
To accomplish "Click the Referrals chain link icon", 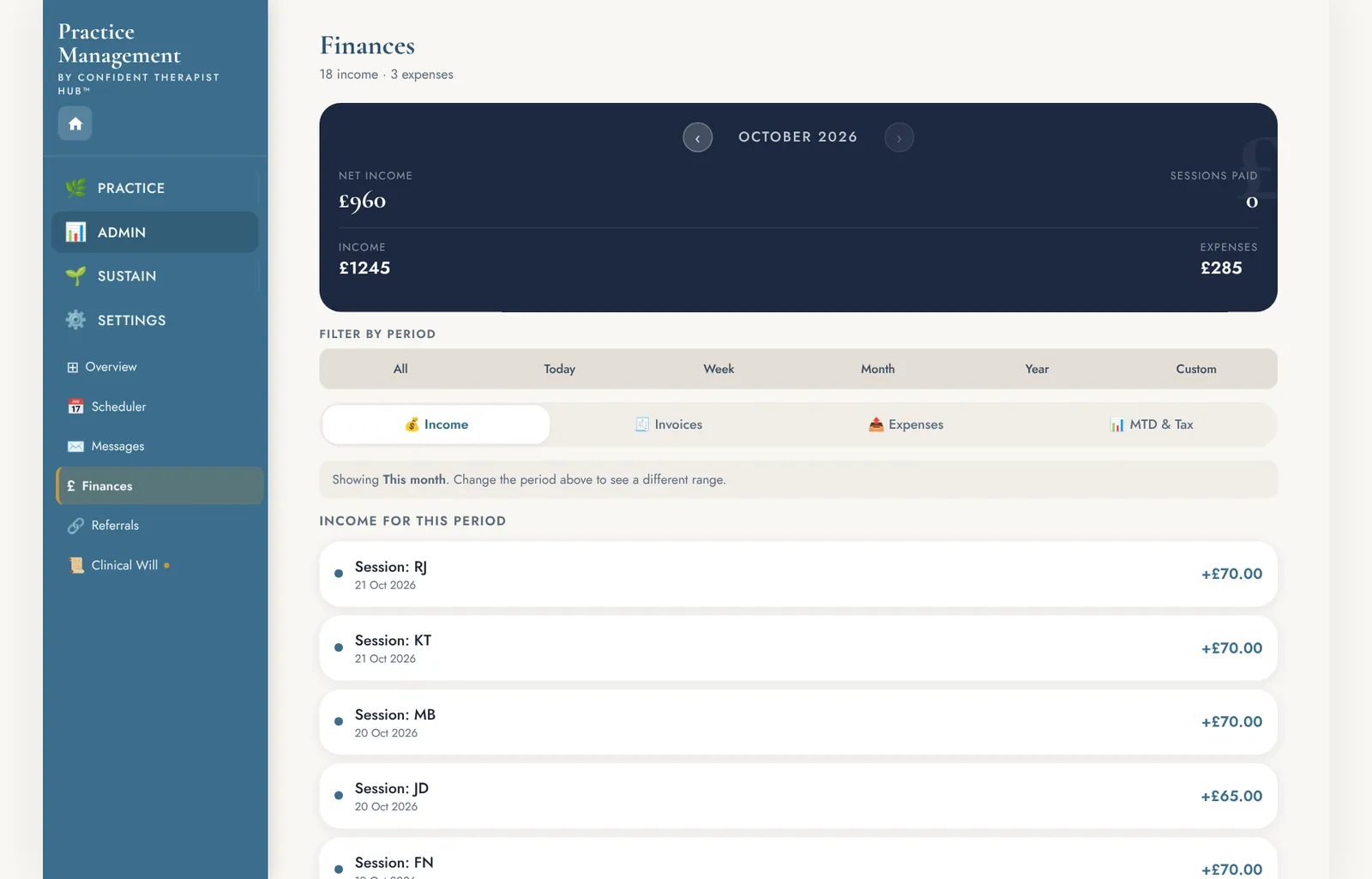I will pyautogui.click(x=75, y=525).
